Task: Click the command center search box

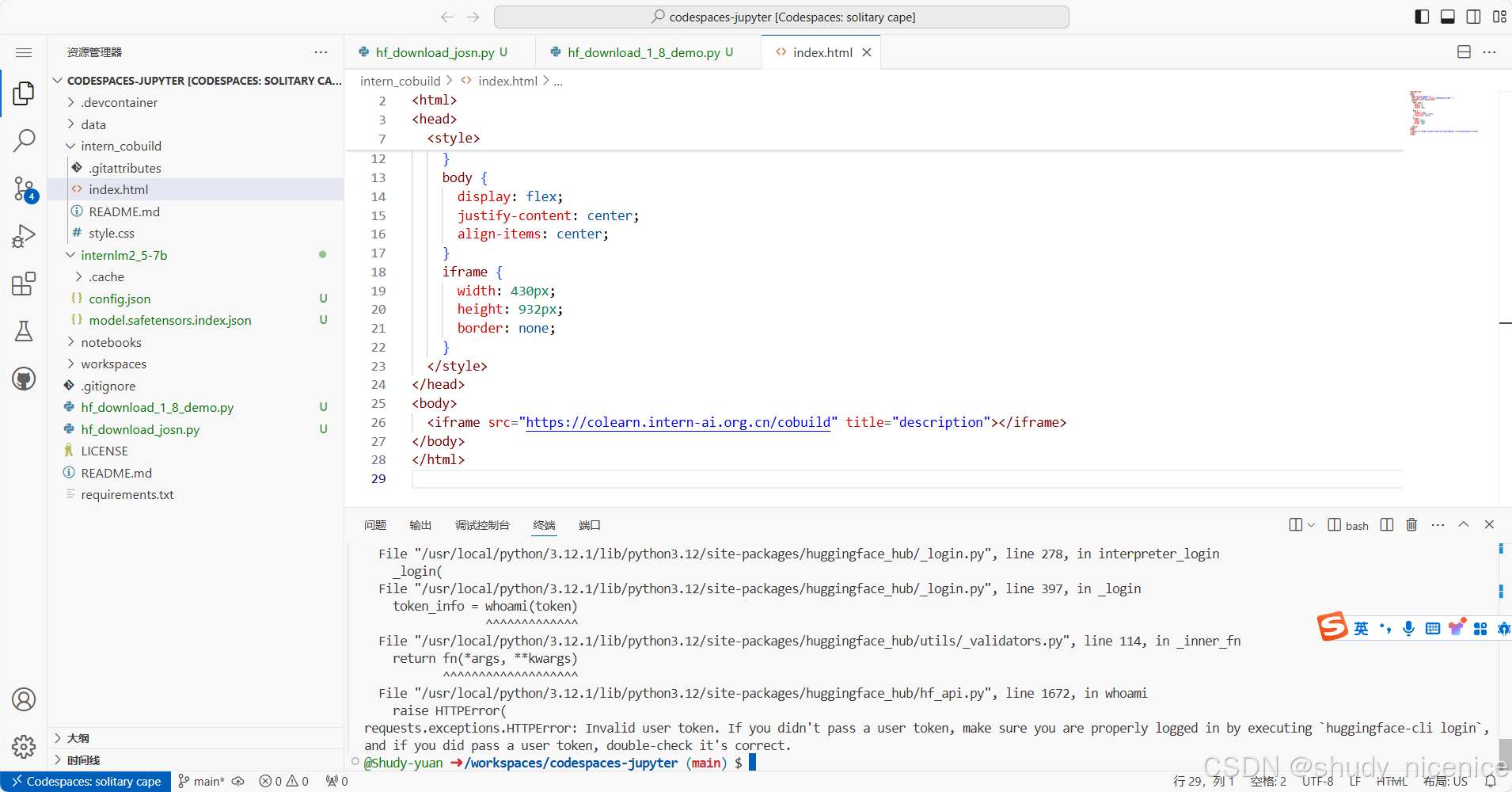Action: tap(781, 17)
